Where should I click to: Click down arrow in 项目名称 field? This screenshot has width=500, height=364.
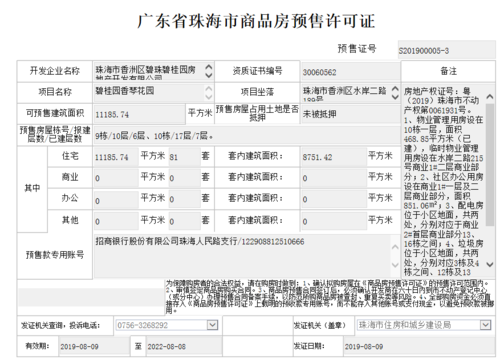click(209, 97)
